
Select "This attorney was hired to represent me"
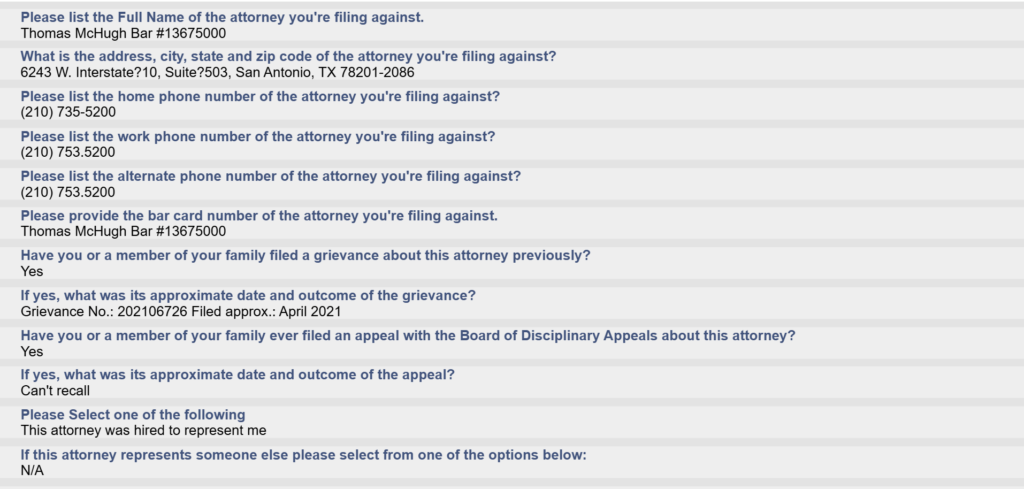coord(144,431)
